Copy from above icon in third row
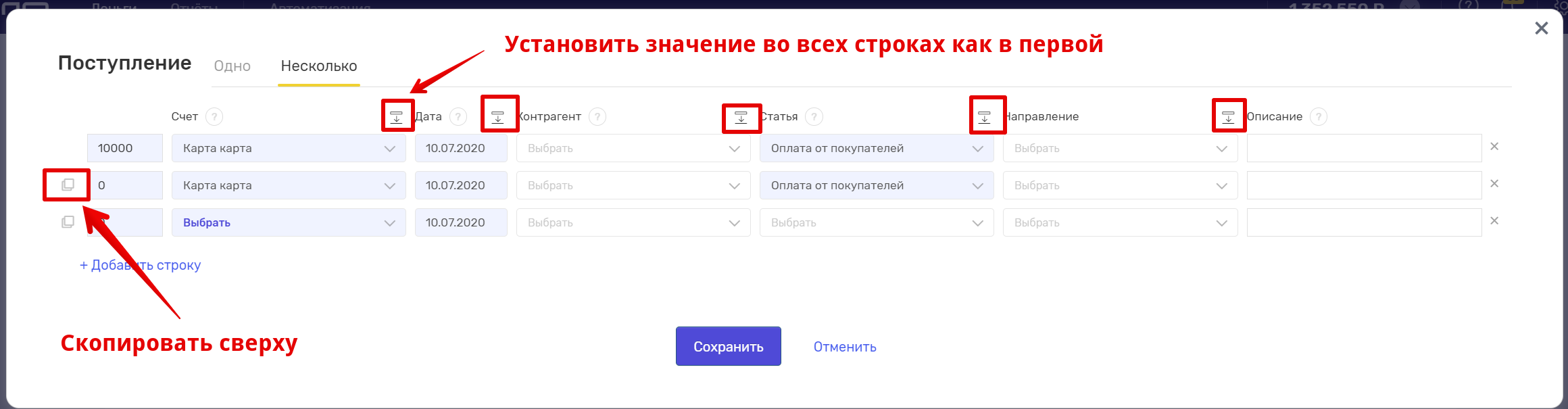The image size is (1568, 409). pos(68,222)
